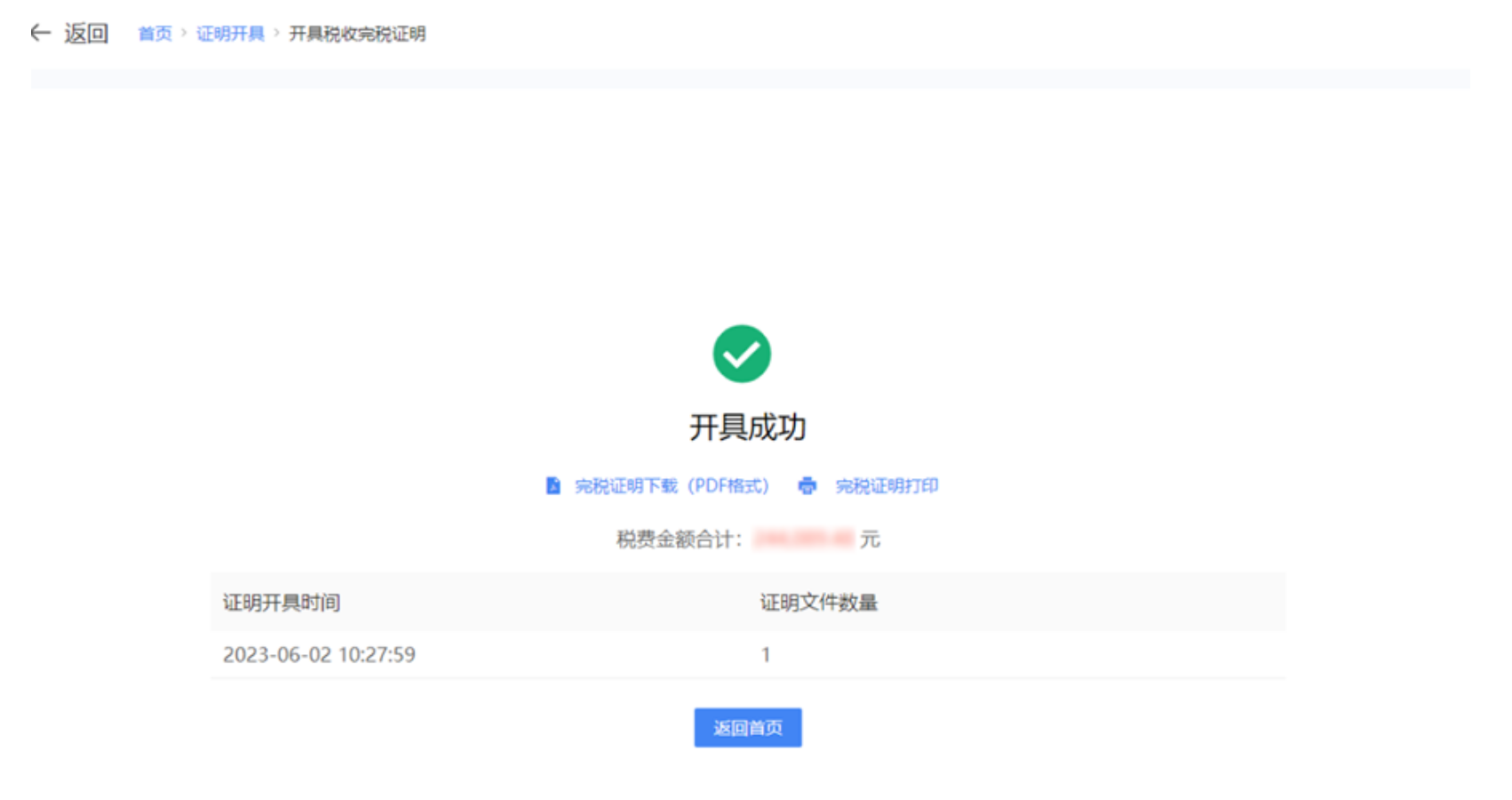Viewport: 1512px width, 800px height.
Task: Click the 开具成功 success heading
Action: pyautogui.click(x=747, y=427)
